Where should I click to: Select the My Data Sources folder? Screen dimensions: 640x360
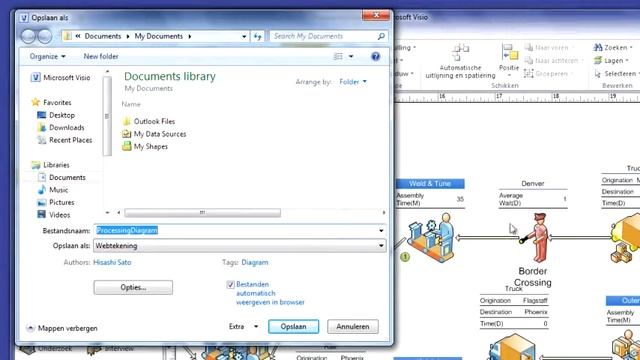154,134
